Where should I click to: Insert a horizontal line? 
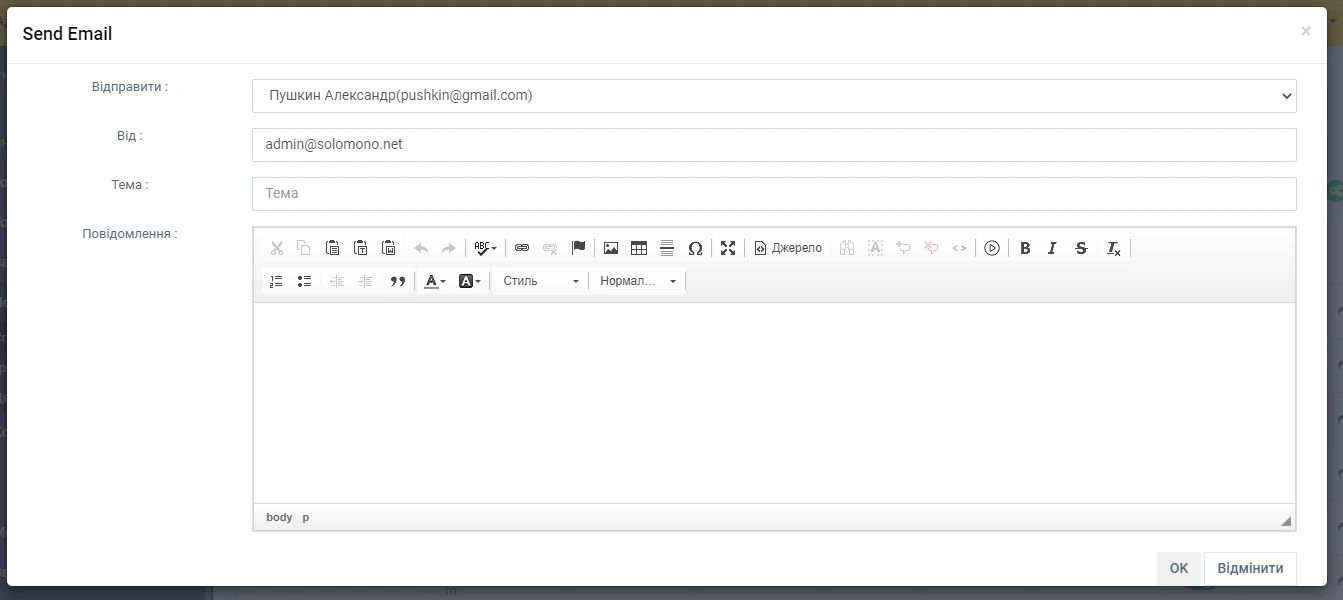click(667, 248)
